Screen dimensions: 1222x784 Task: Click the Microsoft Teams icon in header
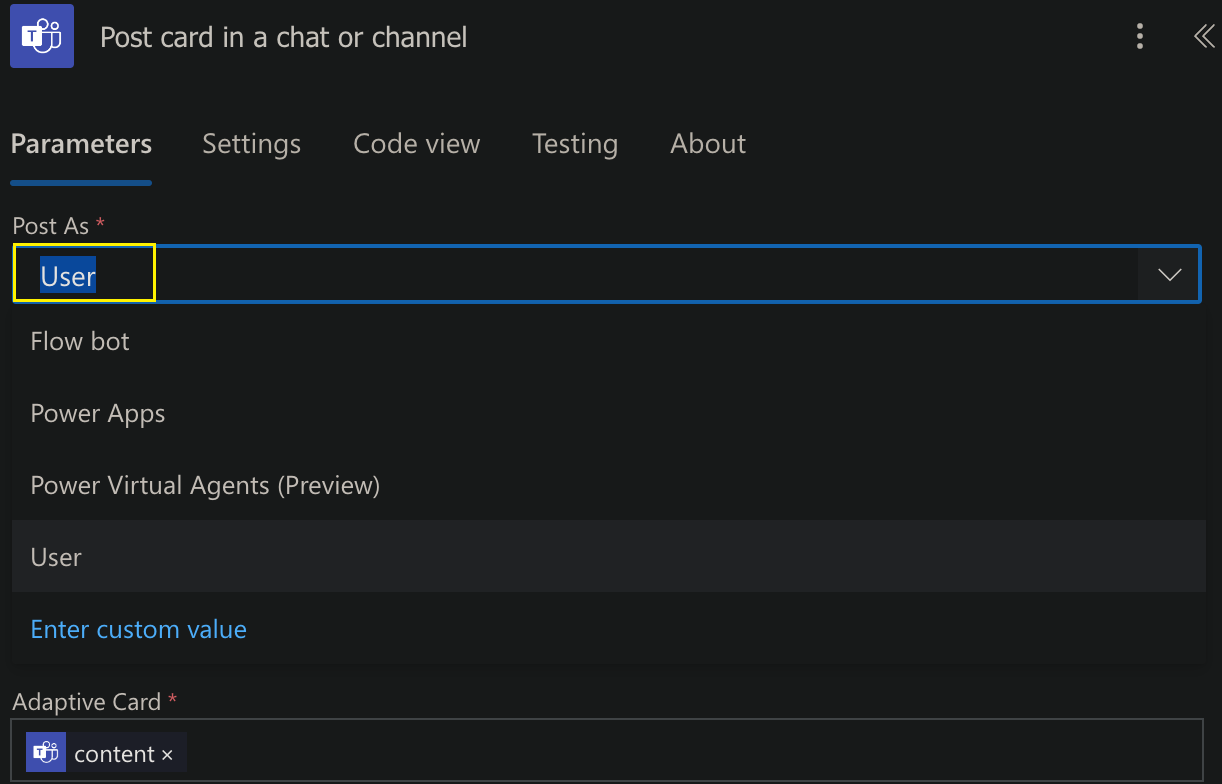click(42, 37)
